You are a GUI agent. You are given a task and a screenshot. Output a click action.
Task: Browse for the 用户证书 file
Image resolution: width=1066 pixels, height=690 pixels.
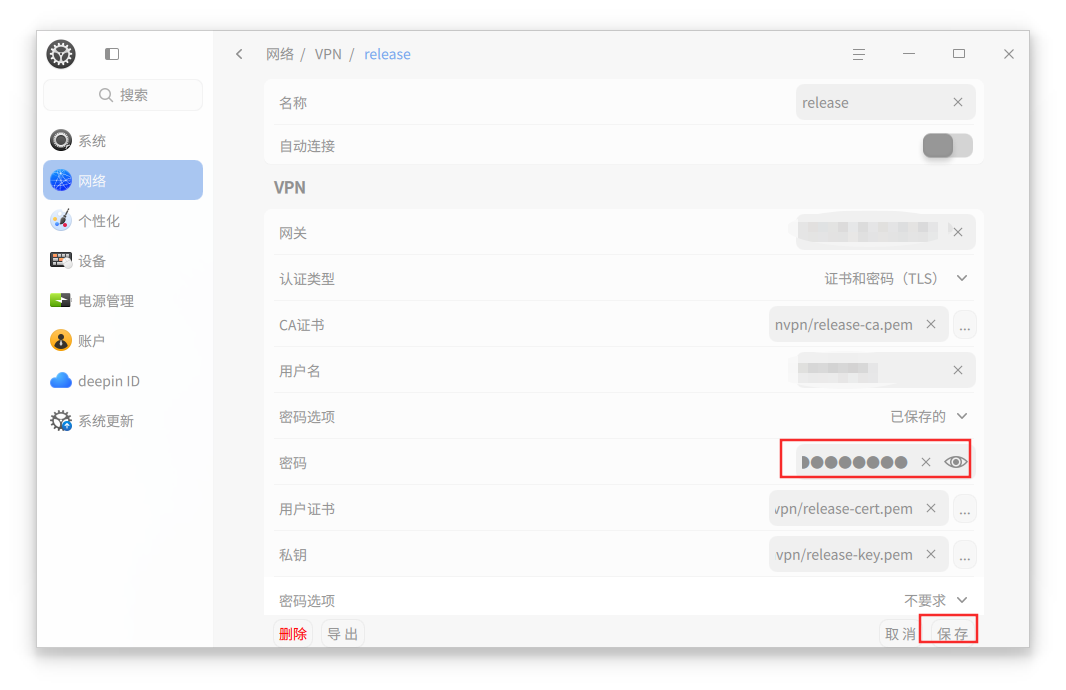click(965, 508)
